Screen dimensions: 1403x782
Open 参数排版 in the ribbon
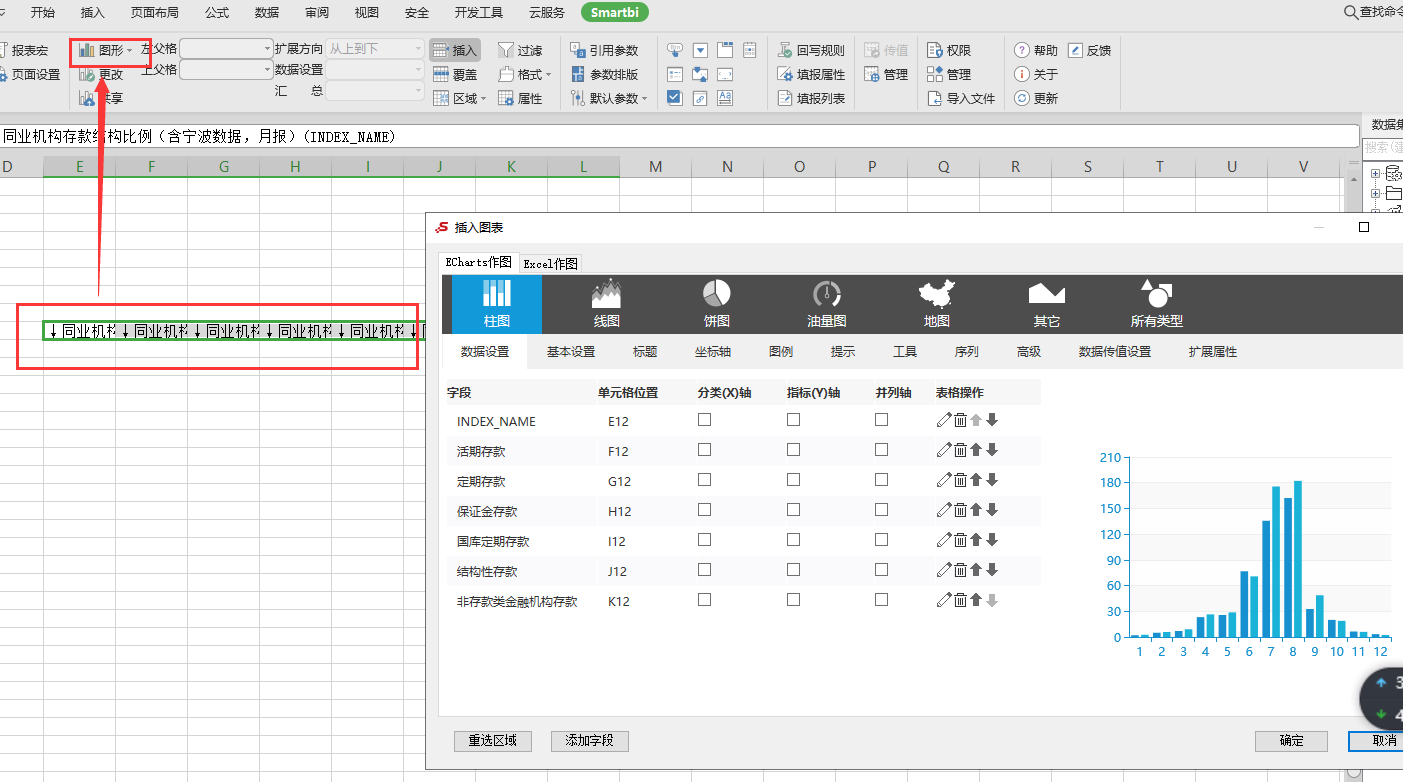(x=604, y=74)
